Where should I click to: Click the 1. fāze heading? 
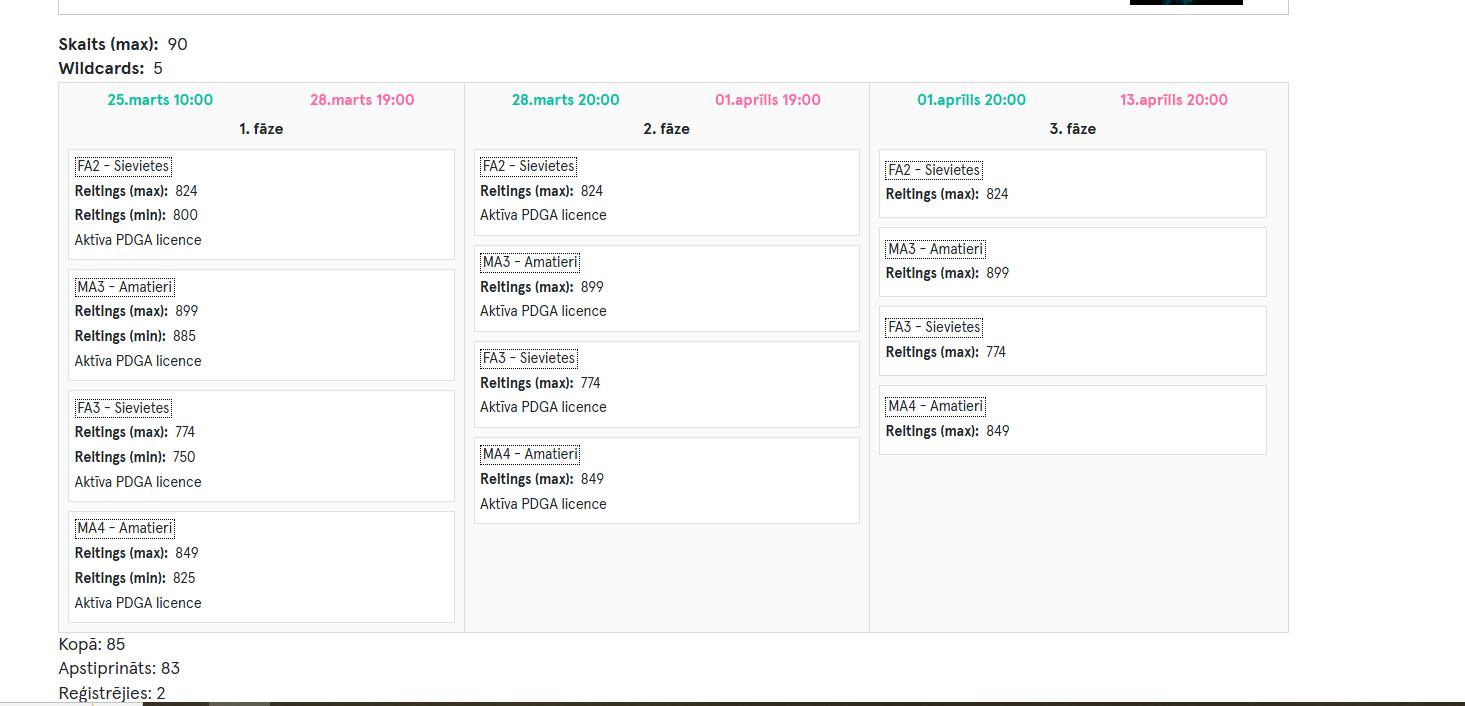pyautogui.click(x=261, y=129)
